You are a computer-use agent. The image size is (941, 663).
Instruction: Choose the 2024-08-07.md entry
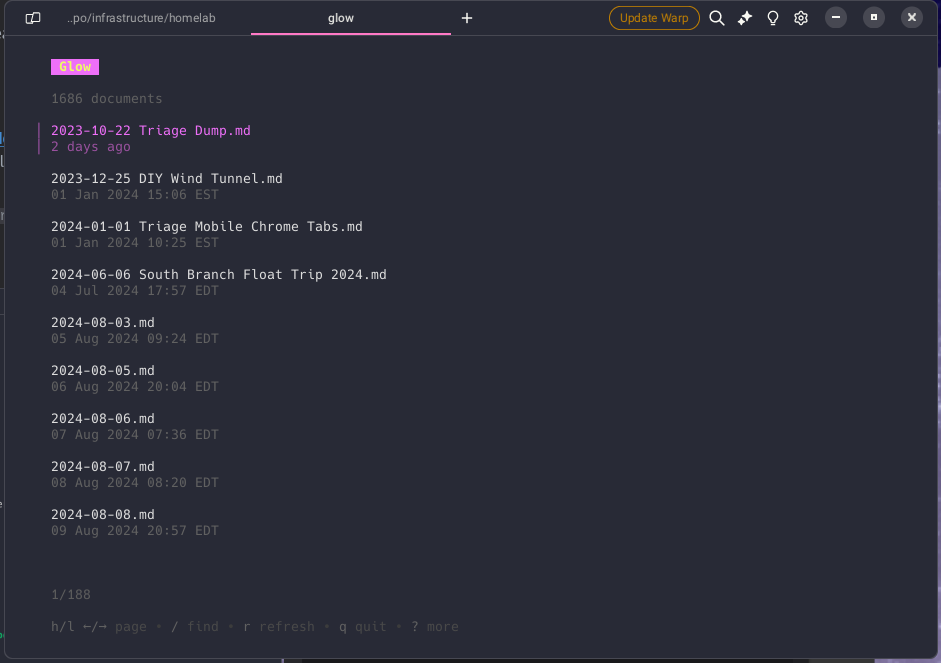[103, 467]
